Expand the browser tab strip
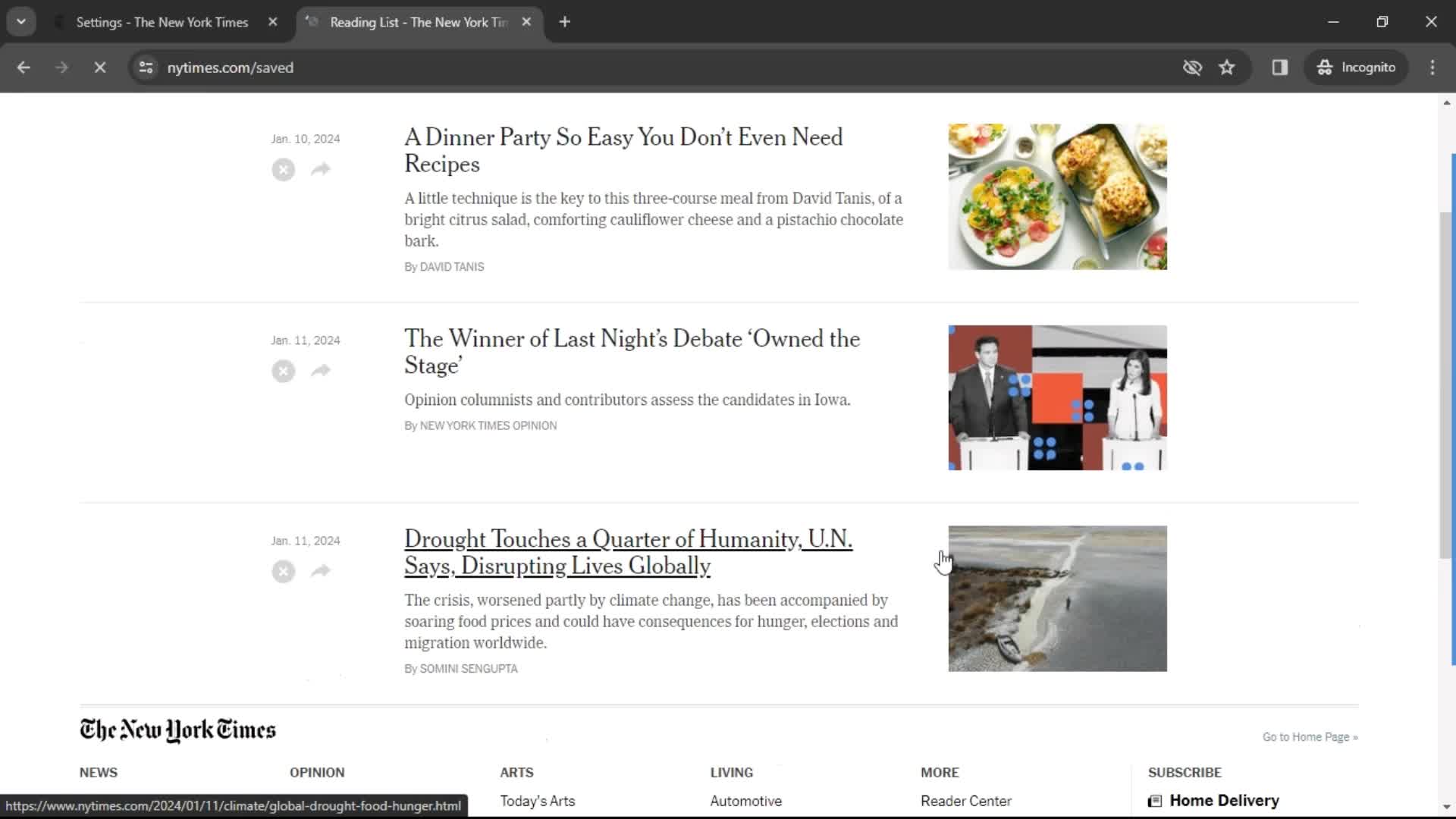1456x819 pixels. click(21, 21)
